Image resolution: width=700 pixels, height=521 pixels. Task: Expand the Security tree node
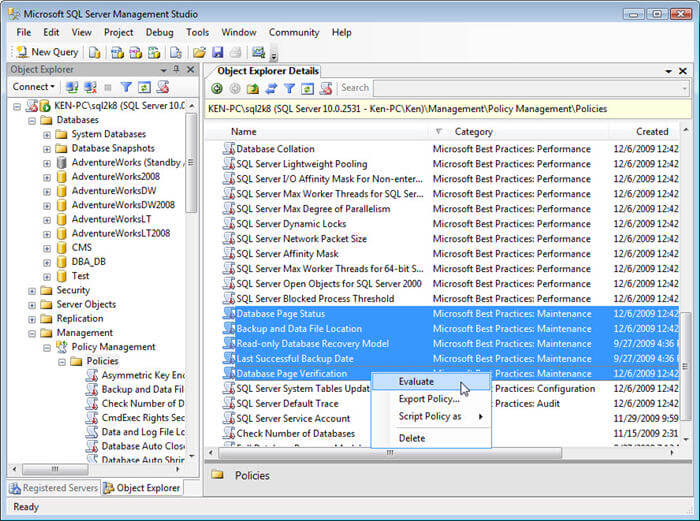click(32, 290)
